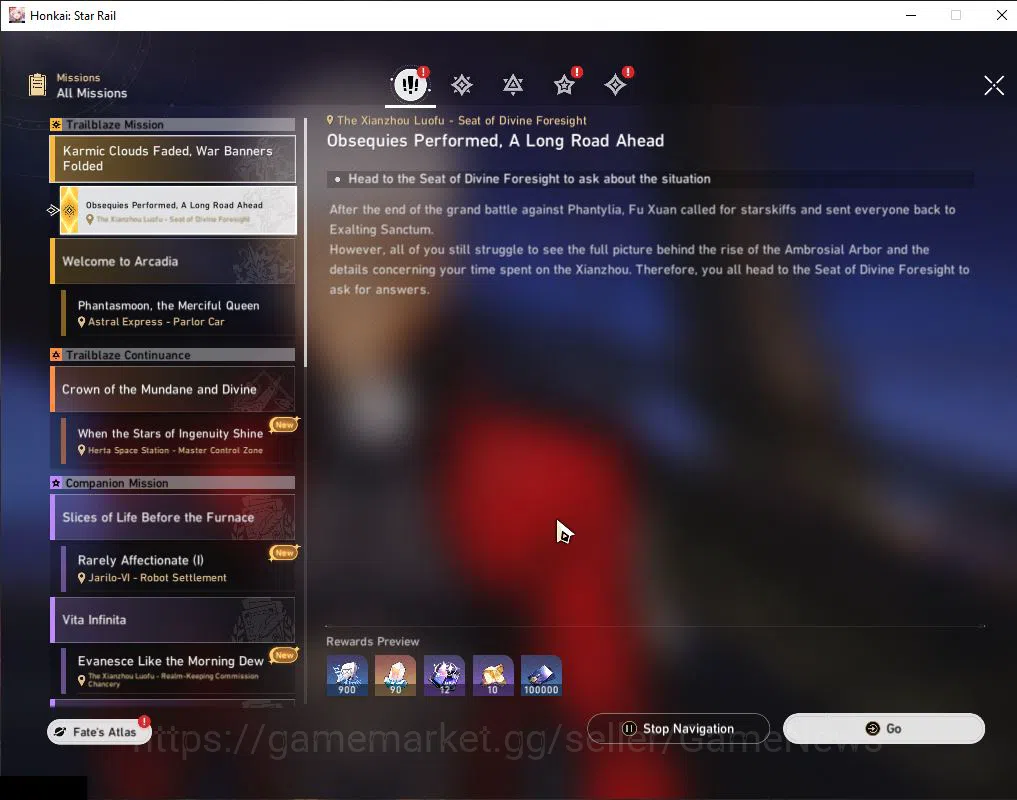The height and width of the screenshot is (800, 1017).
Task: Click the New badge on Evanesce Like the Morning Dew
Action: pyautogui.click(x=284, y=655)
